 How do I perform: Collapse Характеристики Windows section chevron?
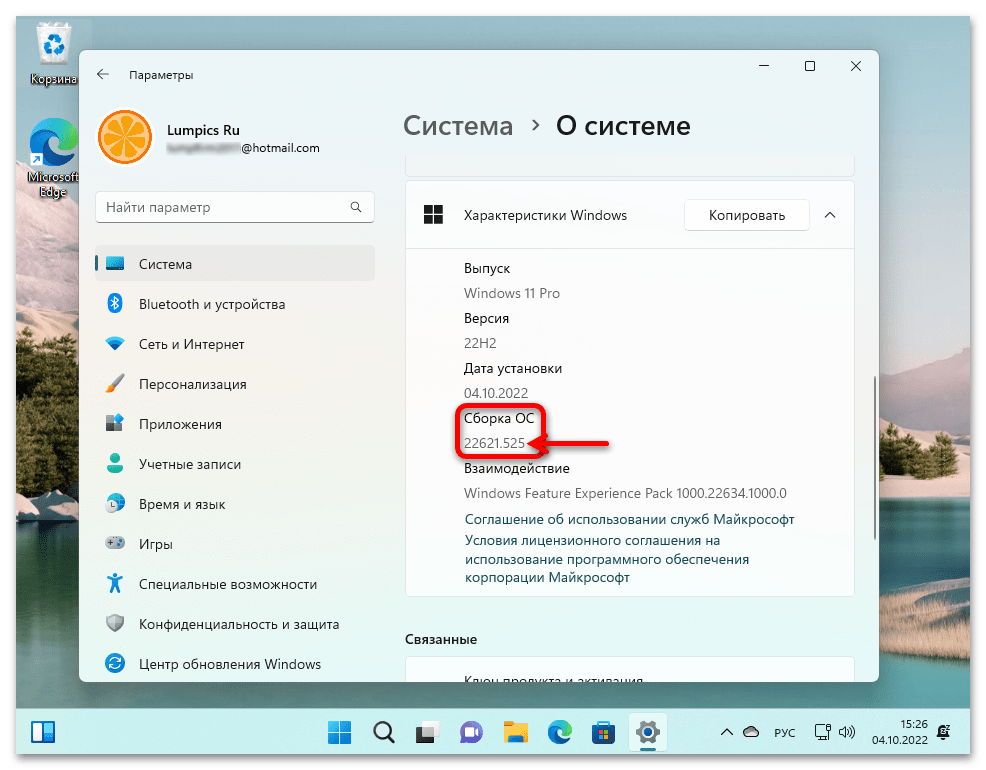click(830, 215)
